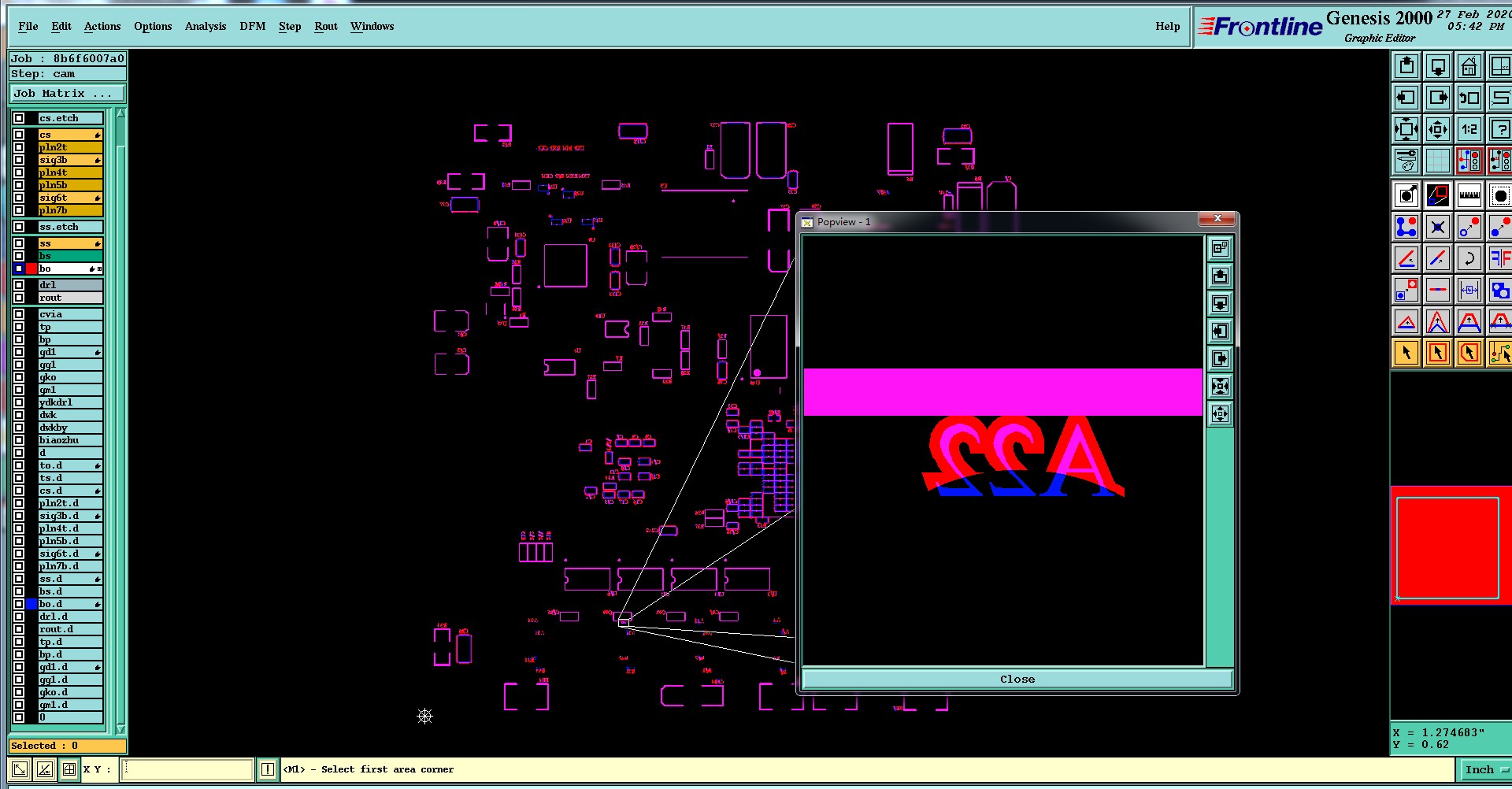Viewport: 1512px width, 789px height.
Task: Open the Edit menu
Action: pos(61,26)
